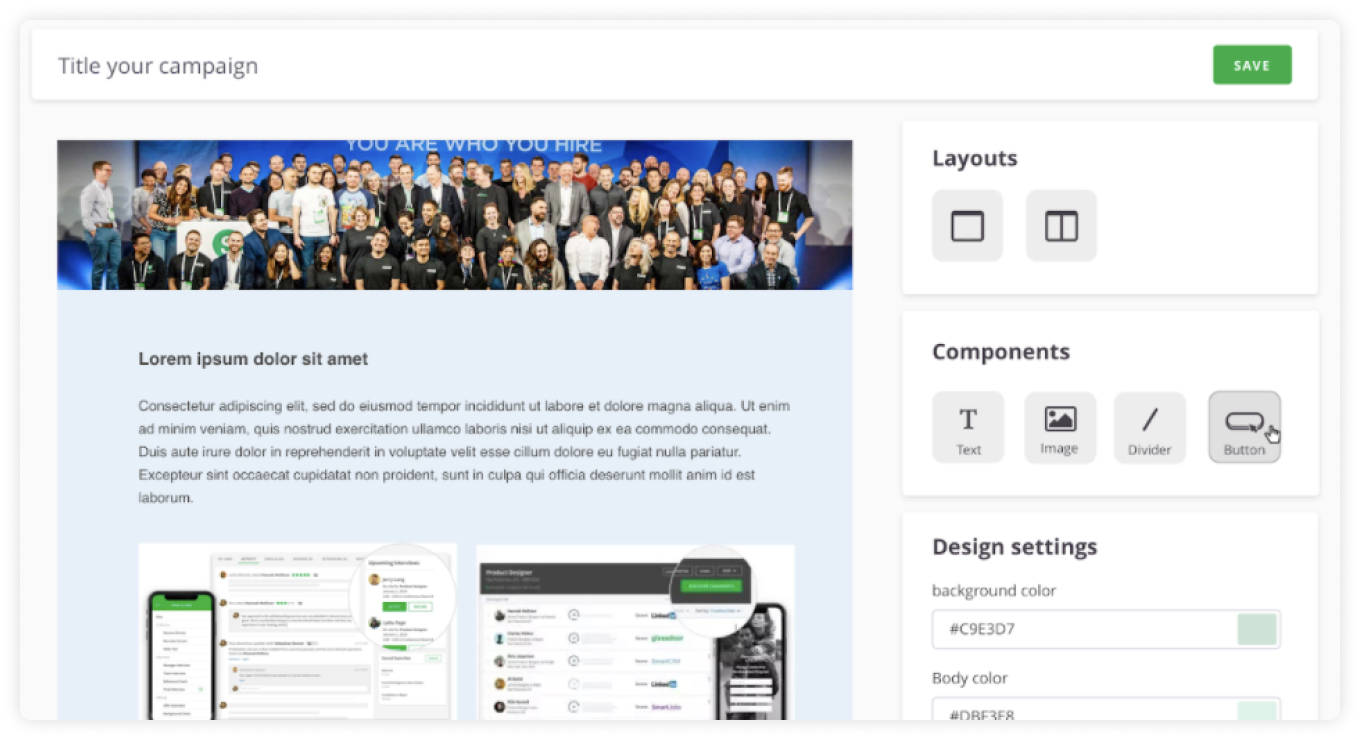
Task: Open the Body color swatch
Action: tap(1257, 711)
